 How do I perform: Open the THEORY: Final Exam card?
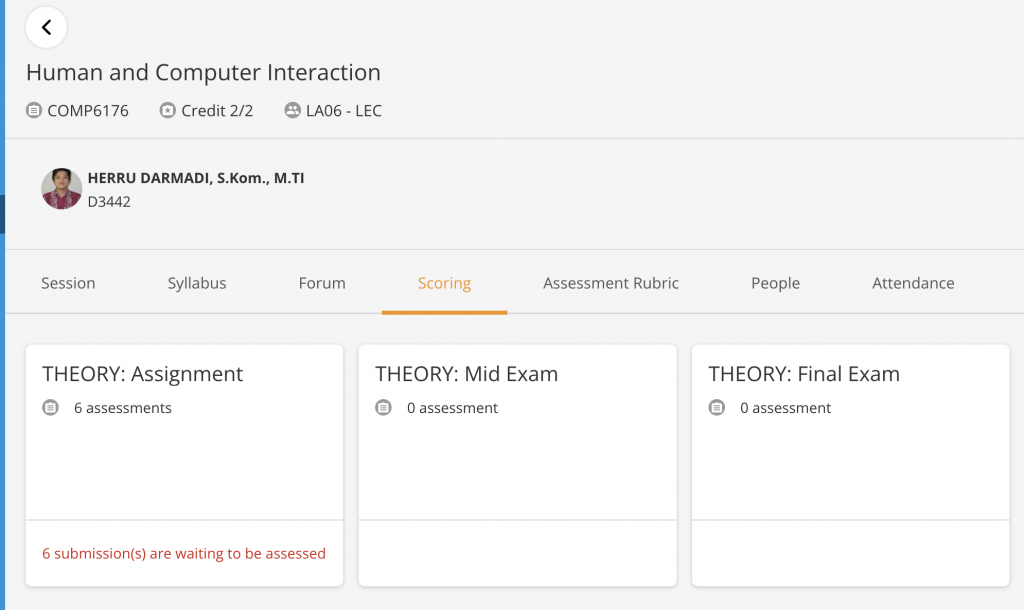(850, 465)
